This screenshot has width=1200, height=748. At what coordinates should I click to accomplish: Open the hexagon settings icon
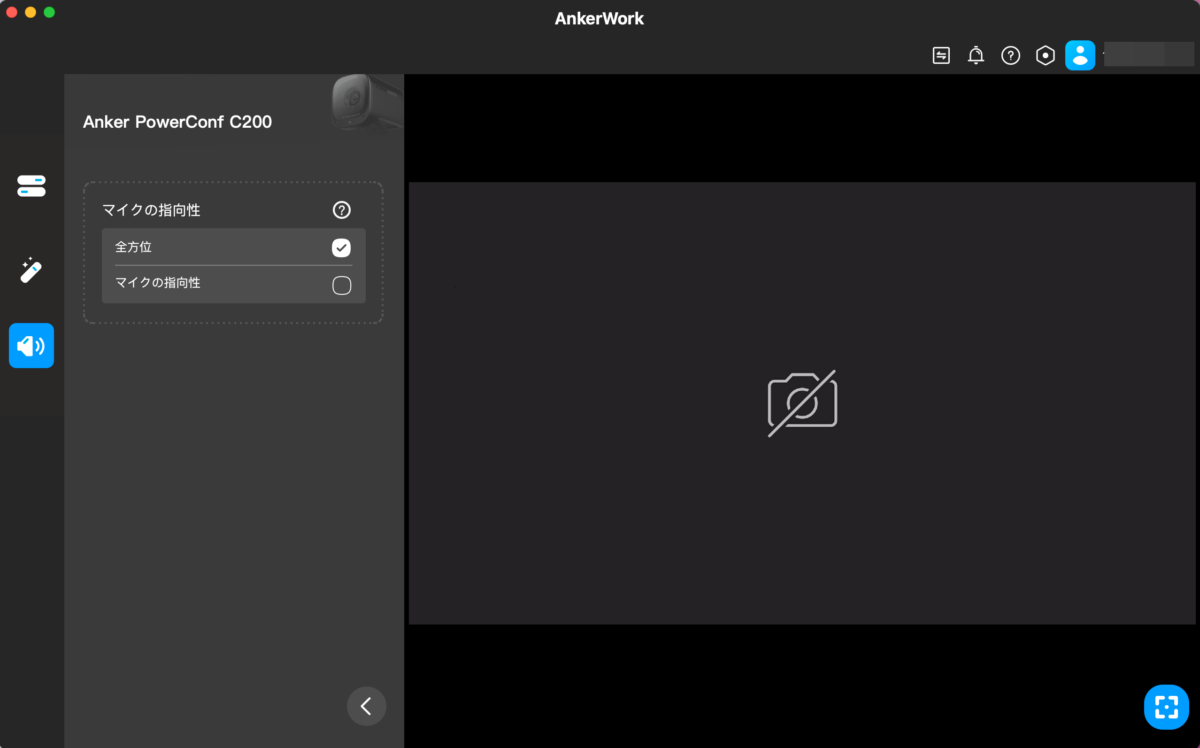(1045, 56)
